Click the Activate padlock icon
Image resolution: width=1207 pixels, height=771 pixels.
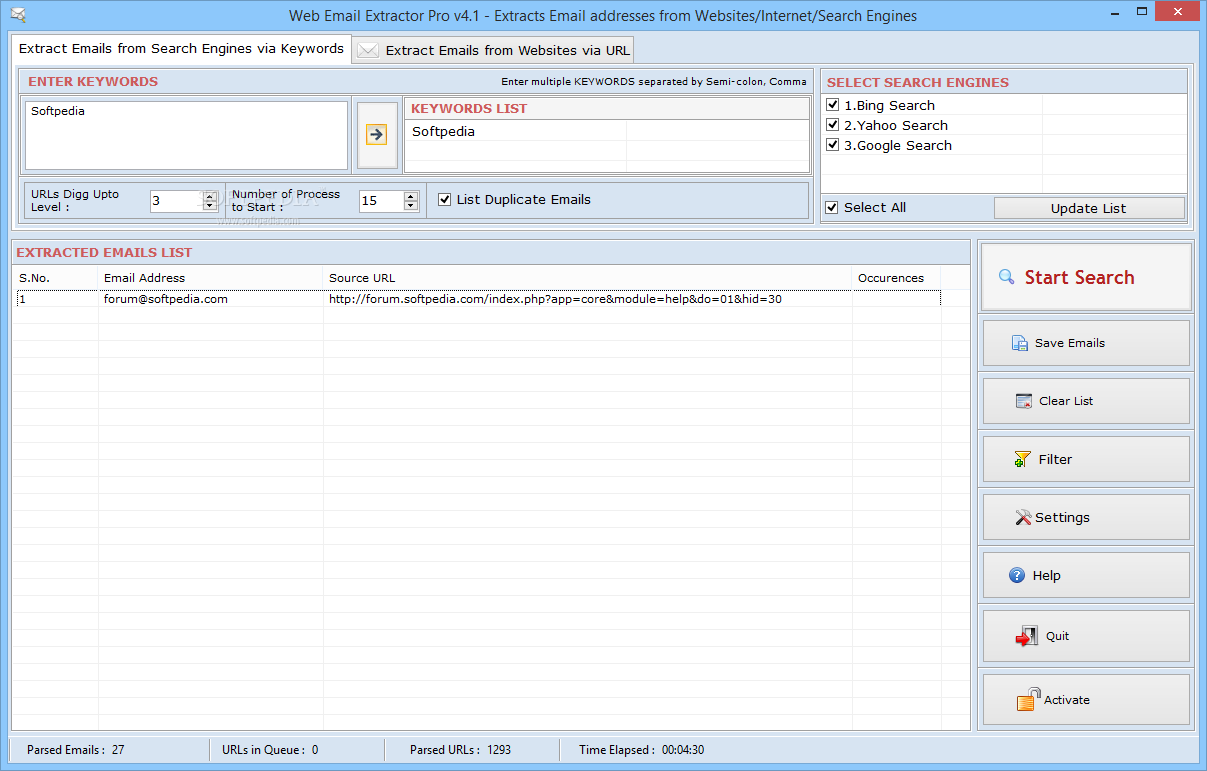point(1029,699)
